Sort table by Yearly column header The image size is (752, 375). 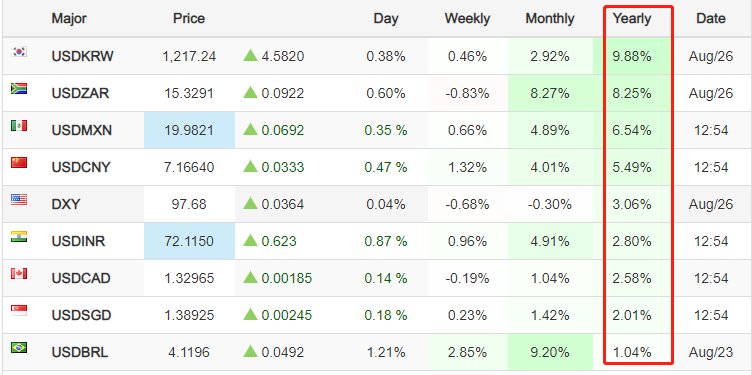point(632,19)
